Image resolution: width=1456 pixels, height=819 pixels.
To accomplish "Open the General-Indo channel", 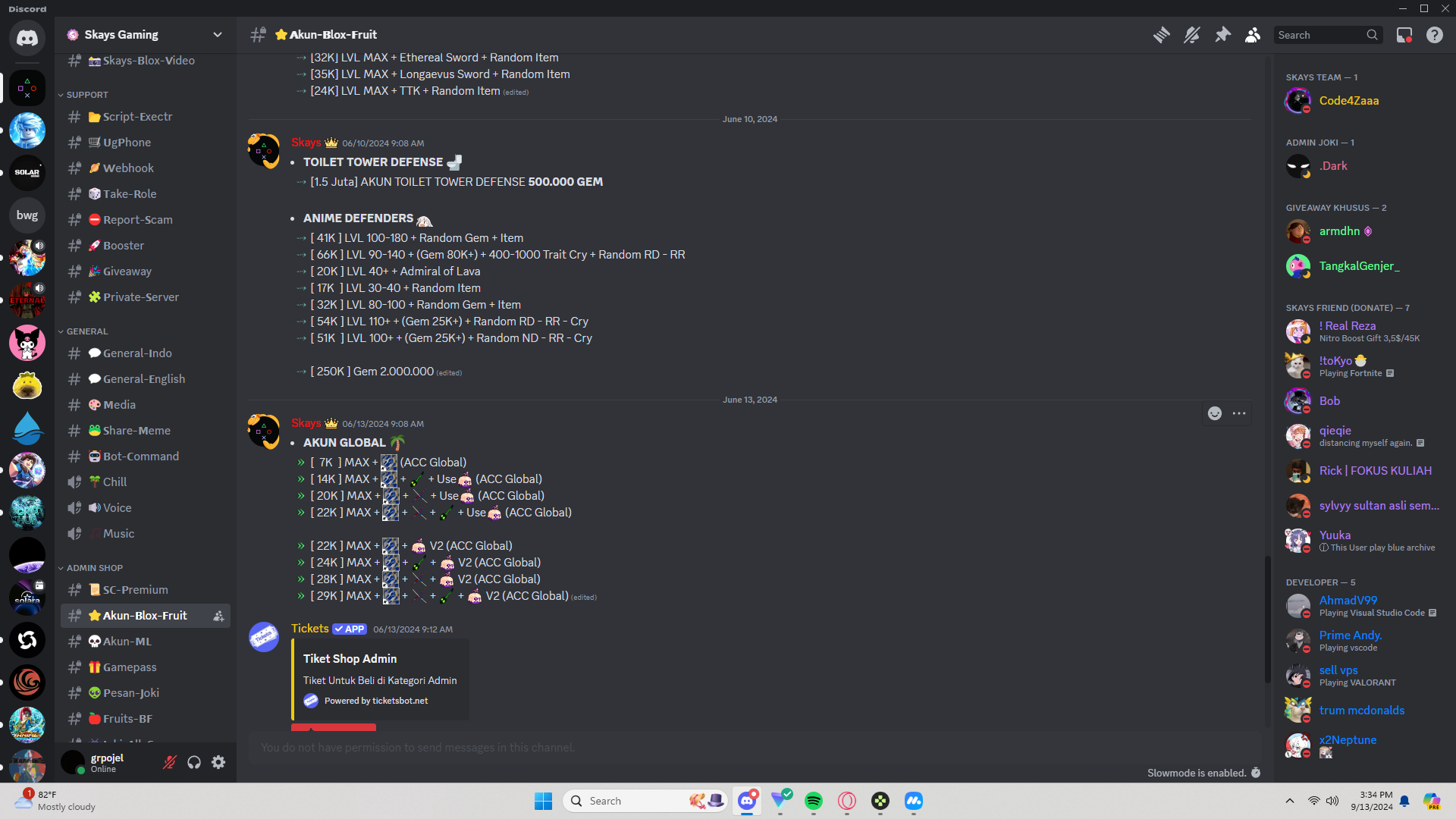I will click(146, 353).
